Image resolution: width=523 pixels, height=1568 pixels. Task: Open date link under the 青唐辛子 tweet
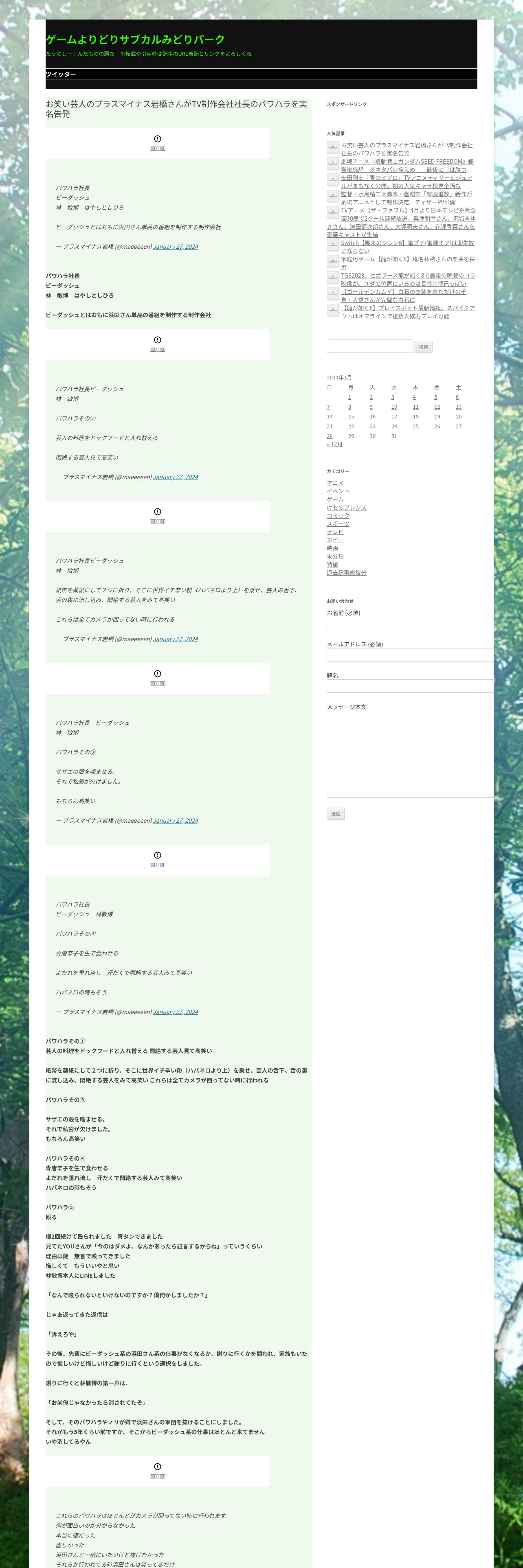coord(175,1012)
